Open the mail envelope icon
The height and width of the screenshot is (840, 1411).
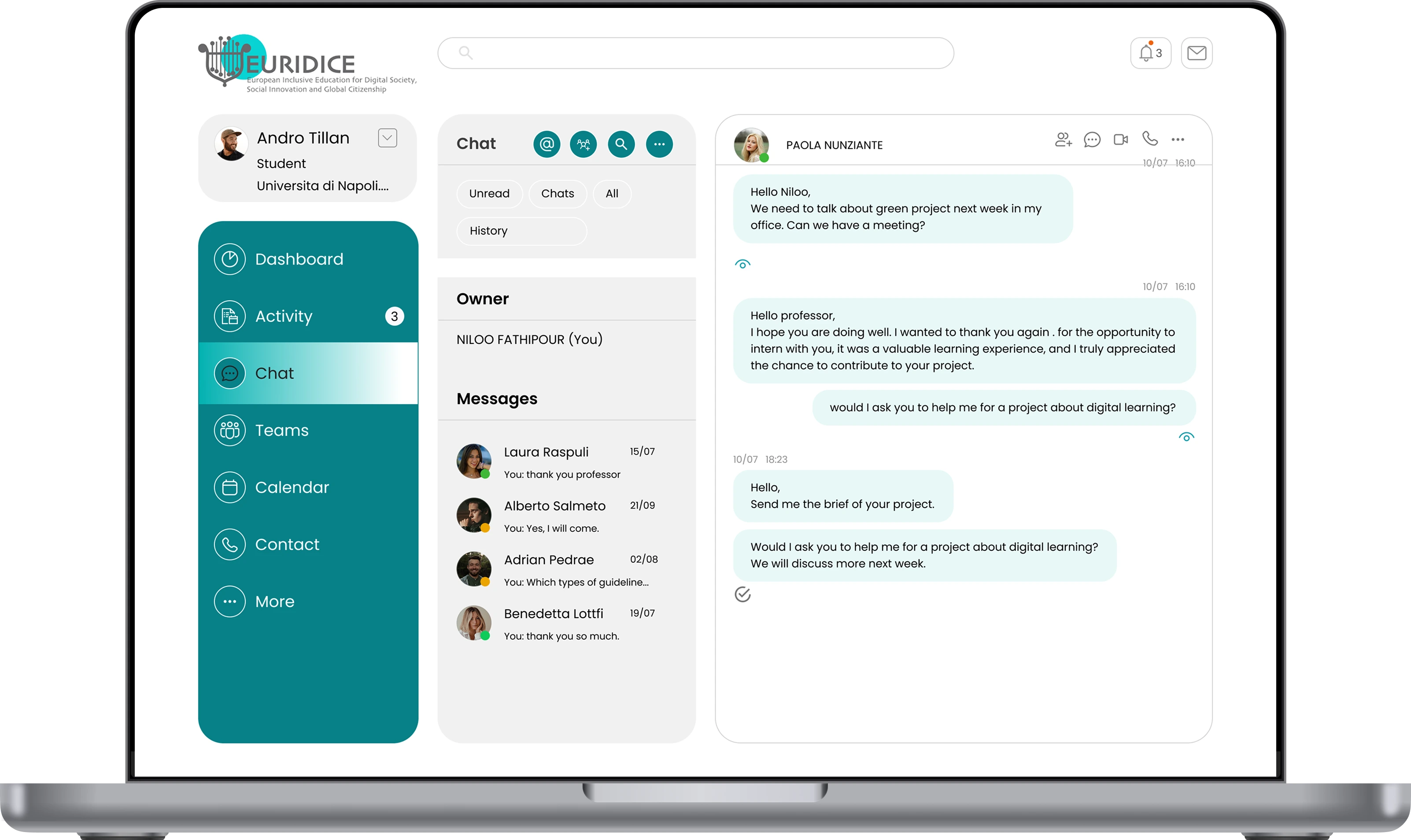coord(1197,53)
